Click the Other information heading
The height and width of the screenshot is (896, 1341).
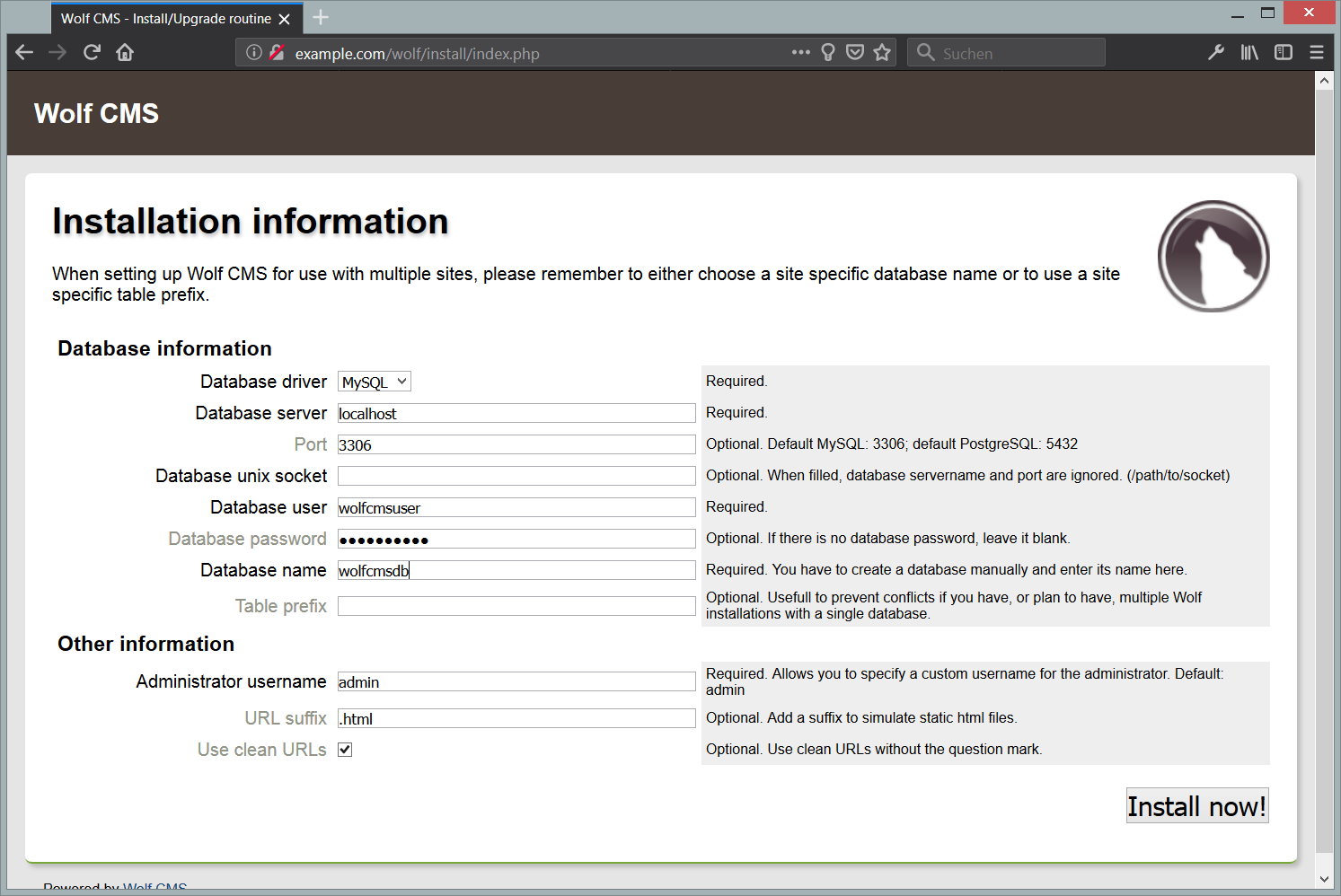click(x=146, y=644)
